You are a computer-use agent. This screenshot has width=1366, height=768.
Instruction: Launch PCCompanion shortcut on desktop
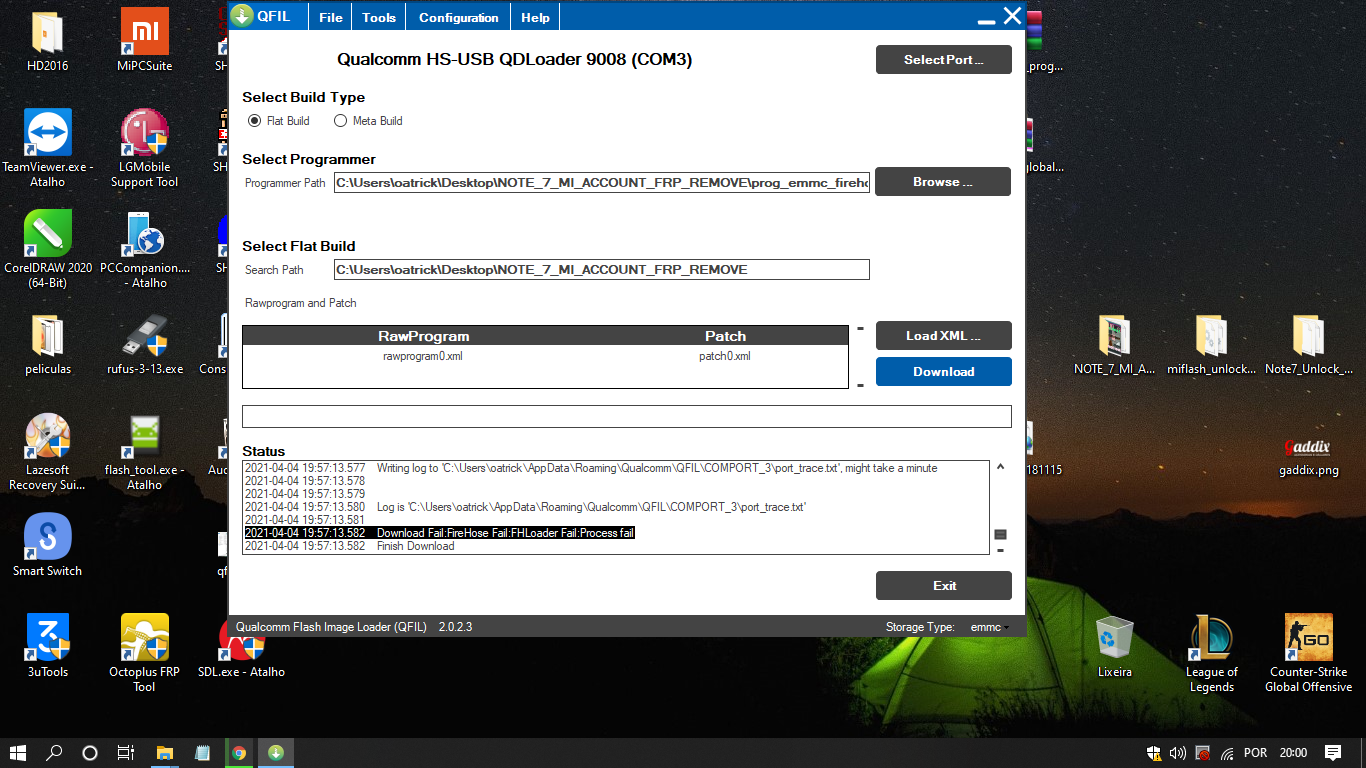point(144,248)
